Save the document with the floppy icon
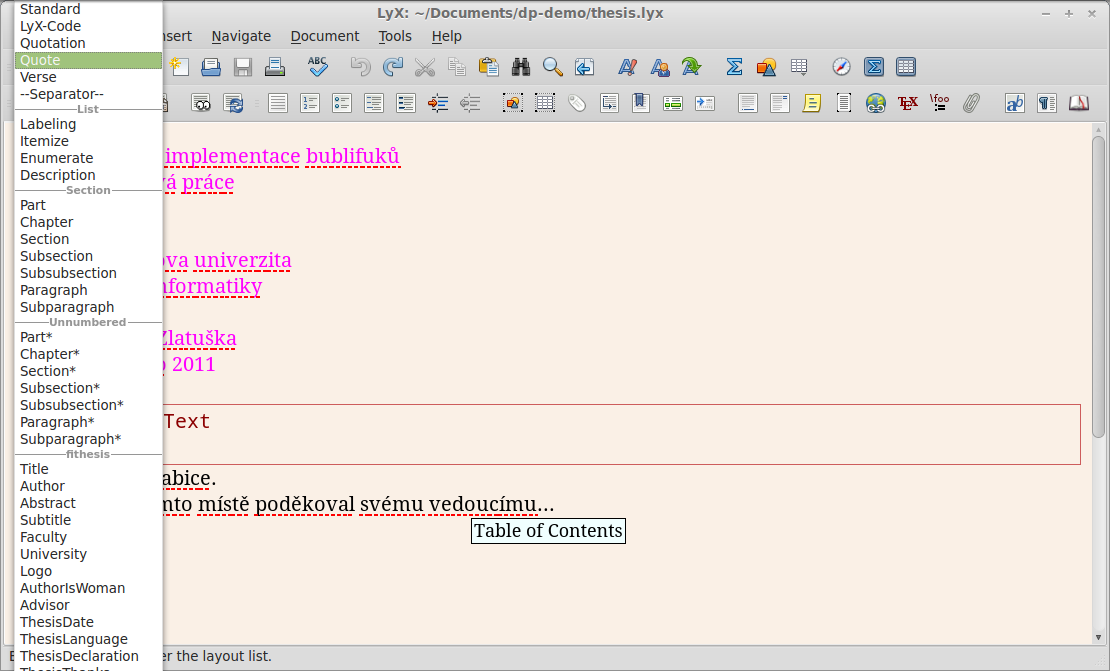 pos(243,67)
